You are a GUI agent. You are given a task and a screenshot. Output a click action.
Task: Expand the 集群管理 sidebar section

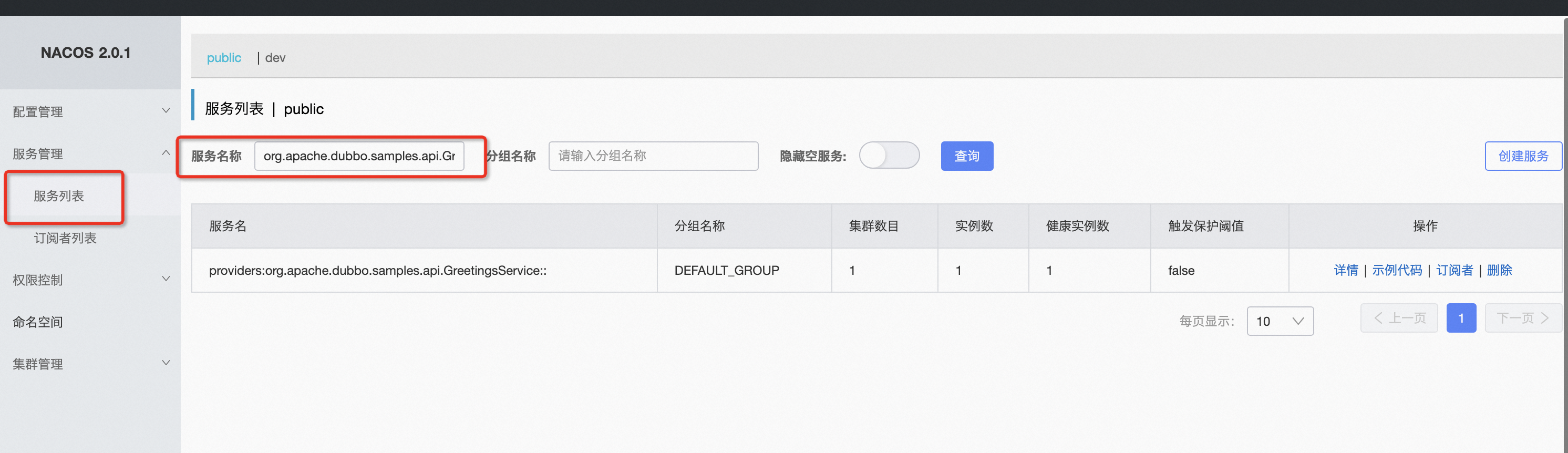pyautogui.click(x=38, y=364)
